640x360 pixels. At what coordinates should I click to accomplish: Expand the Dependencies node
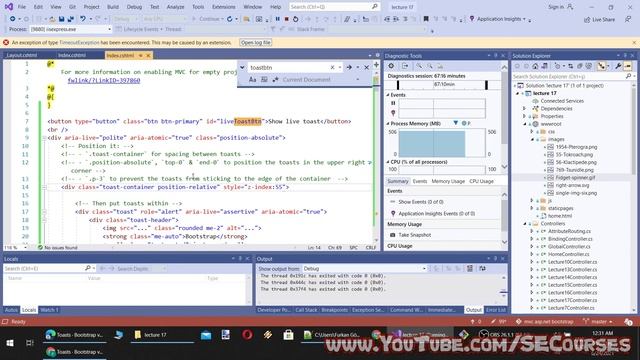pyautogui.click(x=524, y=109)
